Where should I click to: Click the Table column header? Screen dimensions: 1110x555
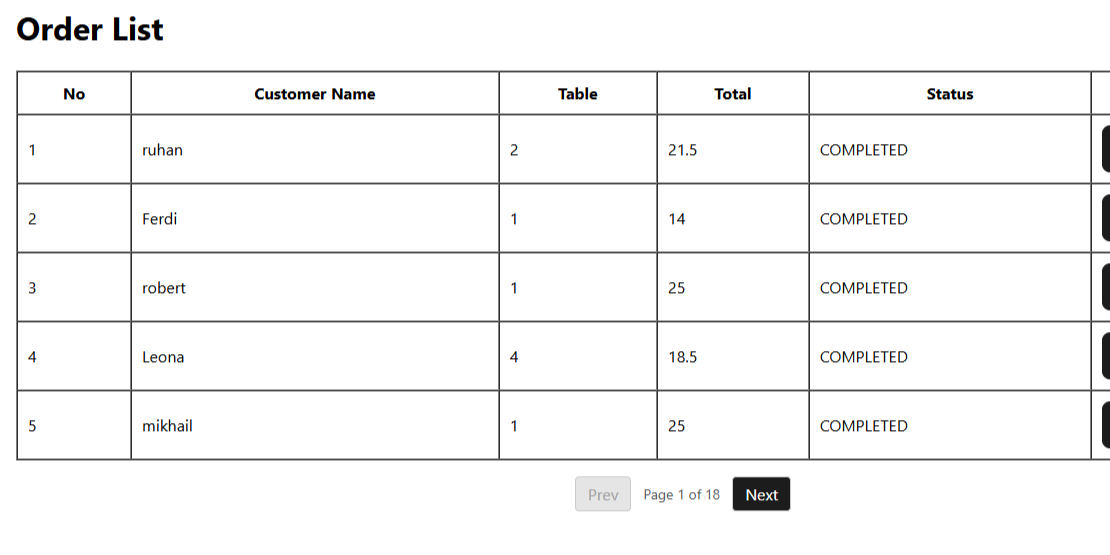tap(578, 94)
